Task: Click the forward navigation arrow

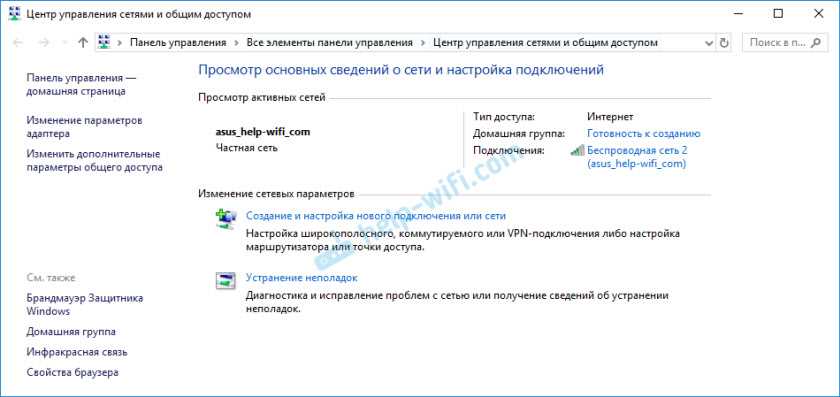Action: point(44,43)
